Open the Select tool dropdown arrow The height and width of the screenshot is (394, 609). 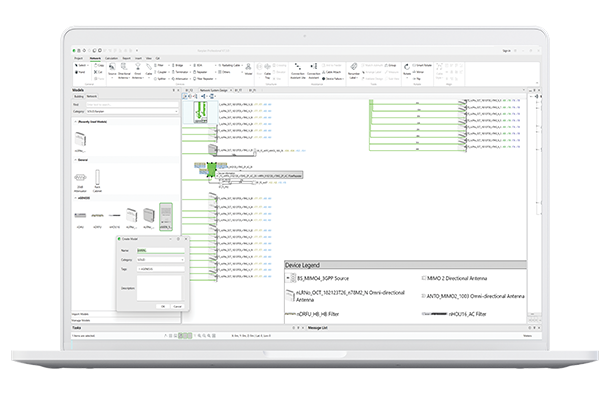click(89, 65)
